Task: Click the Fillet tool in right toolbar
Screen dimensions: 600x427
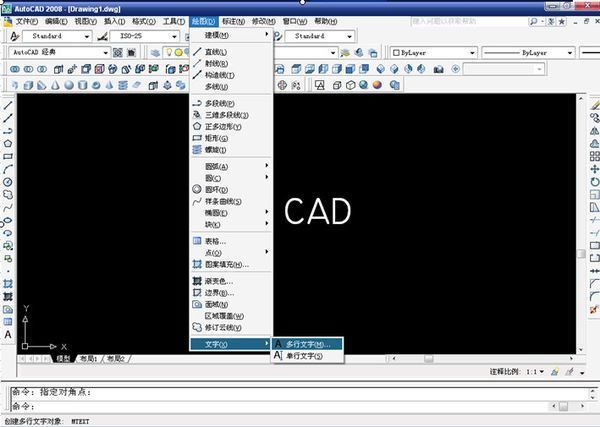Action: coord(594,297)
